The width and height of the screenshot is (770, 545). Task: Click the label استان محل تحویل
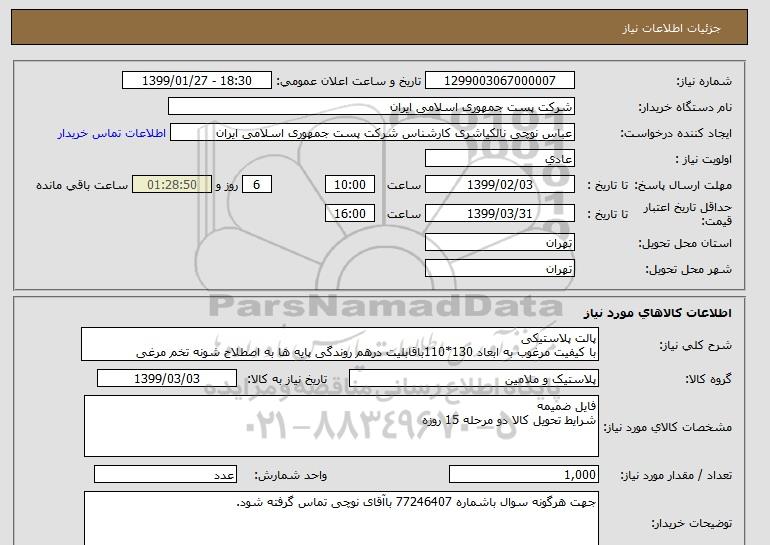(685, 243)
